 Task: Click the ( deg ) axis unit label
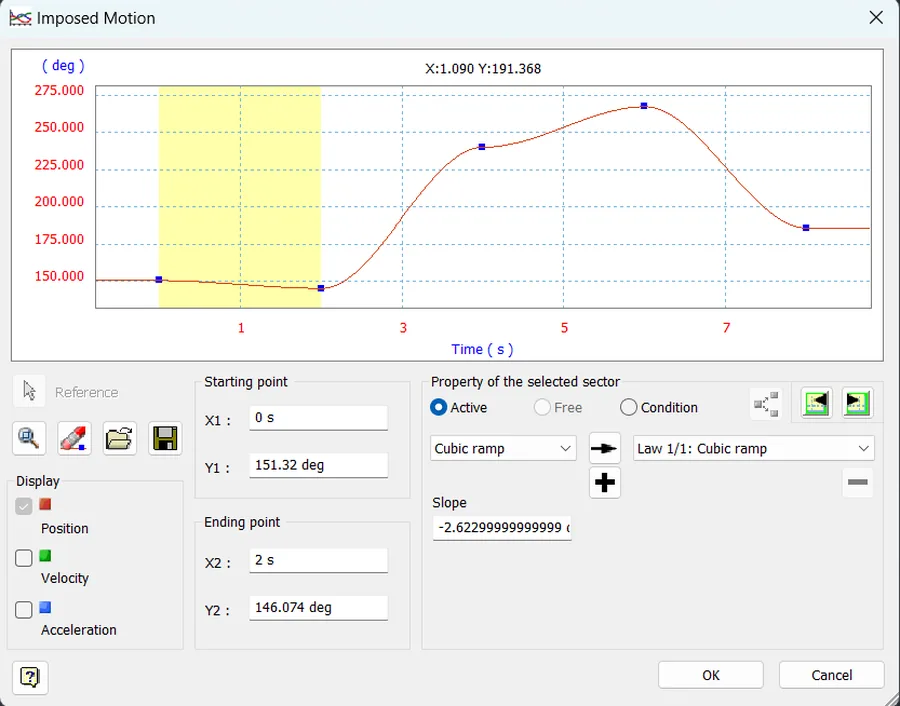coord(63,65)
